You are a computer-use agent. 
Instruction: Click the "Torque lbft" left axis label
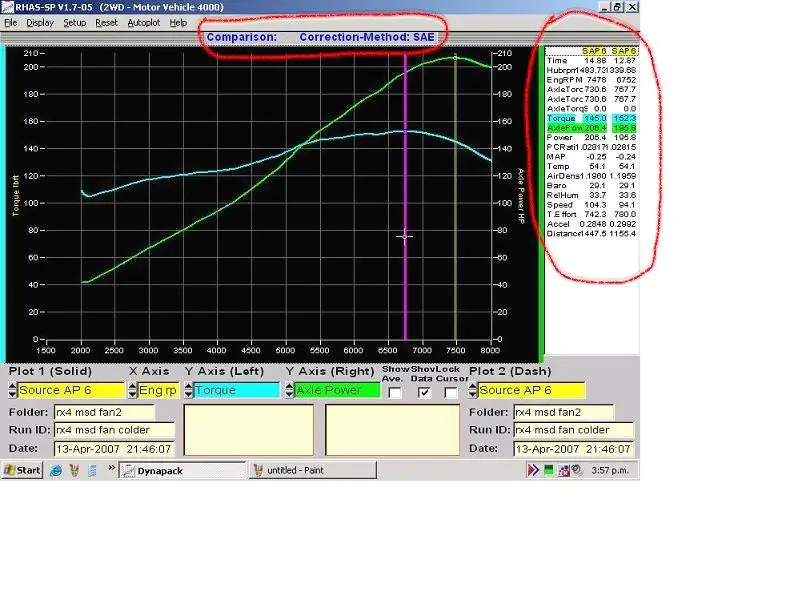(x=16, y=195)
